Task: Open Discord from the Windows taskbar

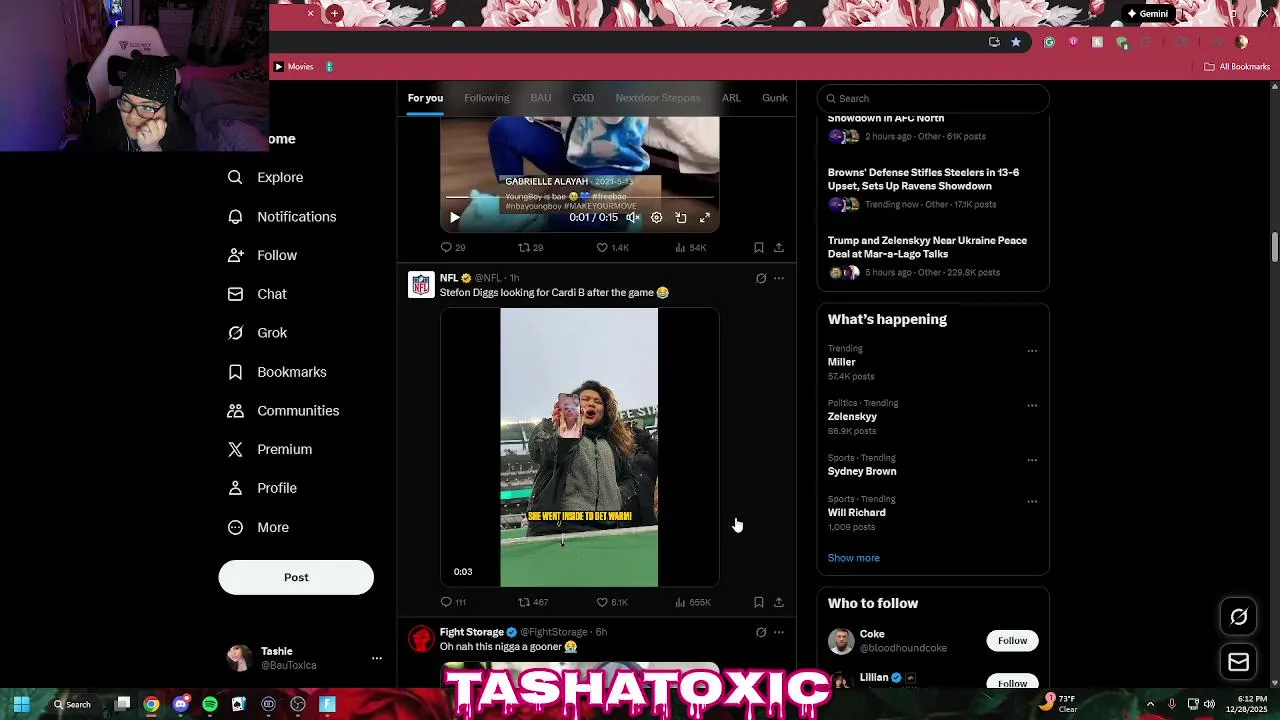Action: [180, 704]
